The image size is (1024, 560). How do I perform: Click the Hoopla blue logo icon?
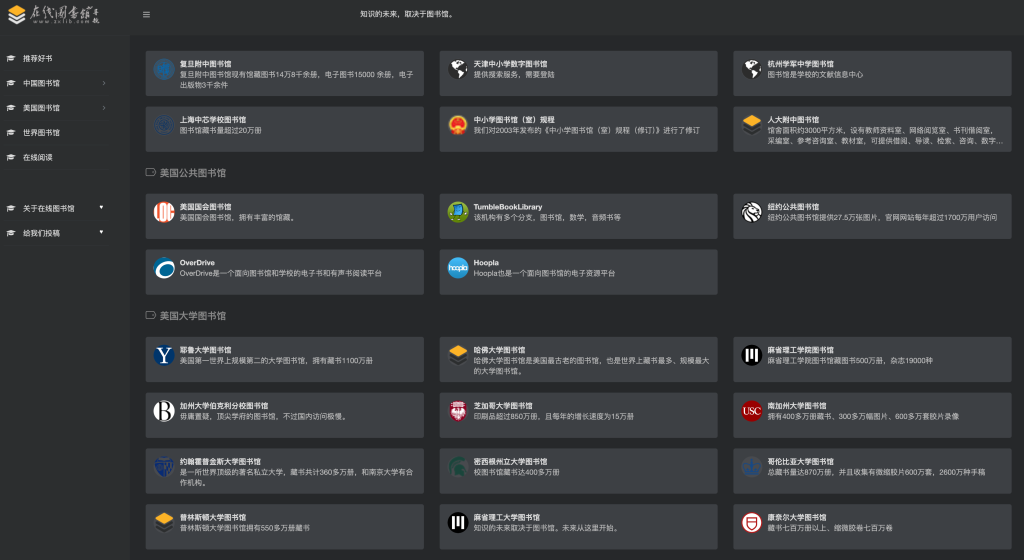click(458, 268)
